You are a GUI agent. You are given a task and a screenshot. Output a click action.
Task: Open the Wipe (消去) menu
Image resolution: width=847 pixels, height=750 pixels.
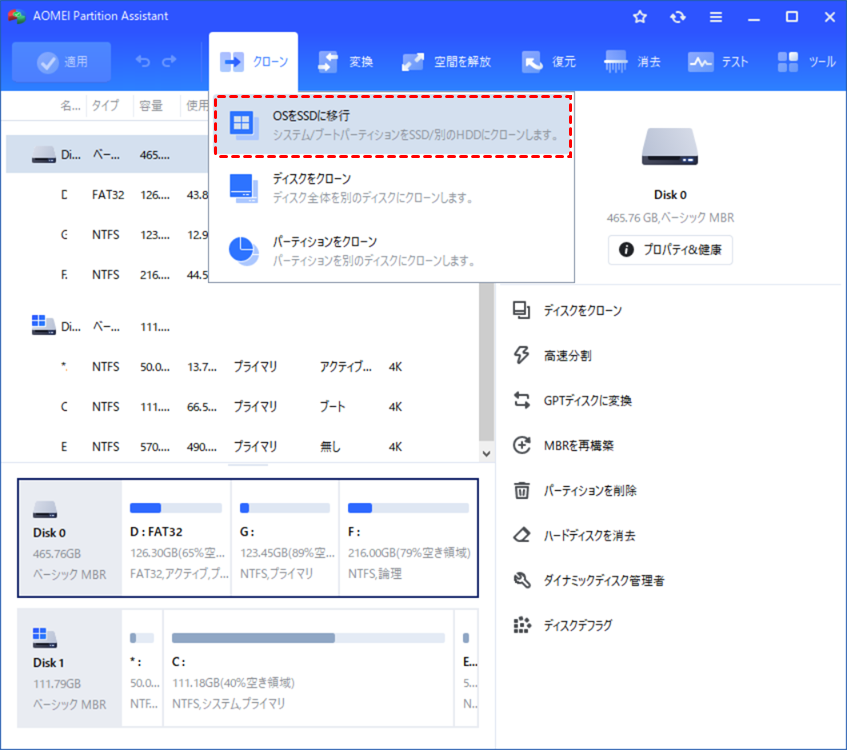[x=633, y=62]
